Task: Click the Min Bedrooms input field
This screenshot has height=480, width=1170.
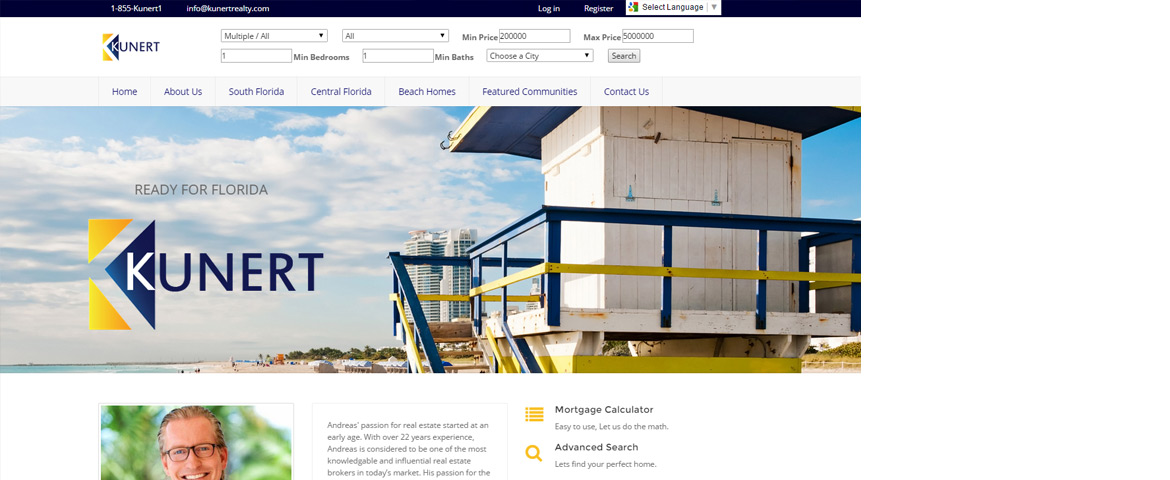Action: coord(256,56)
